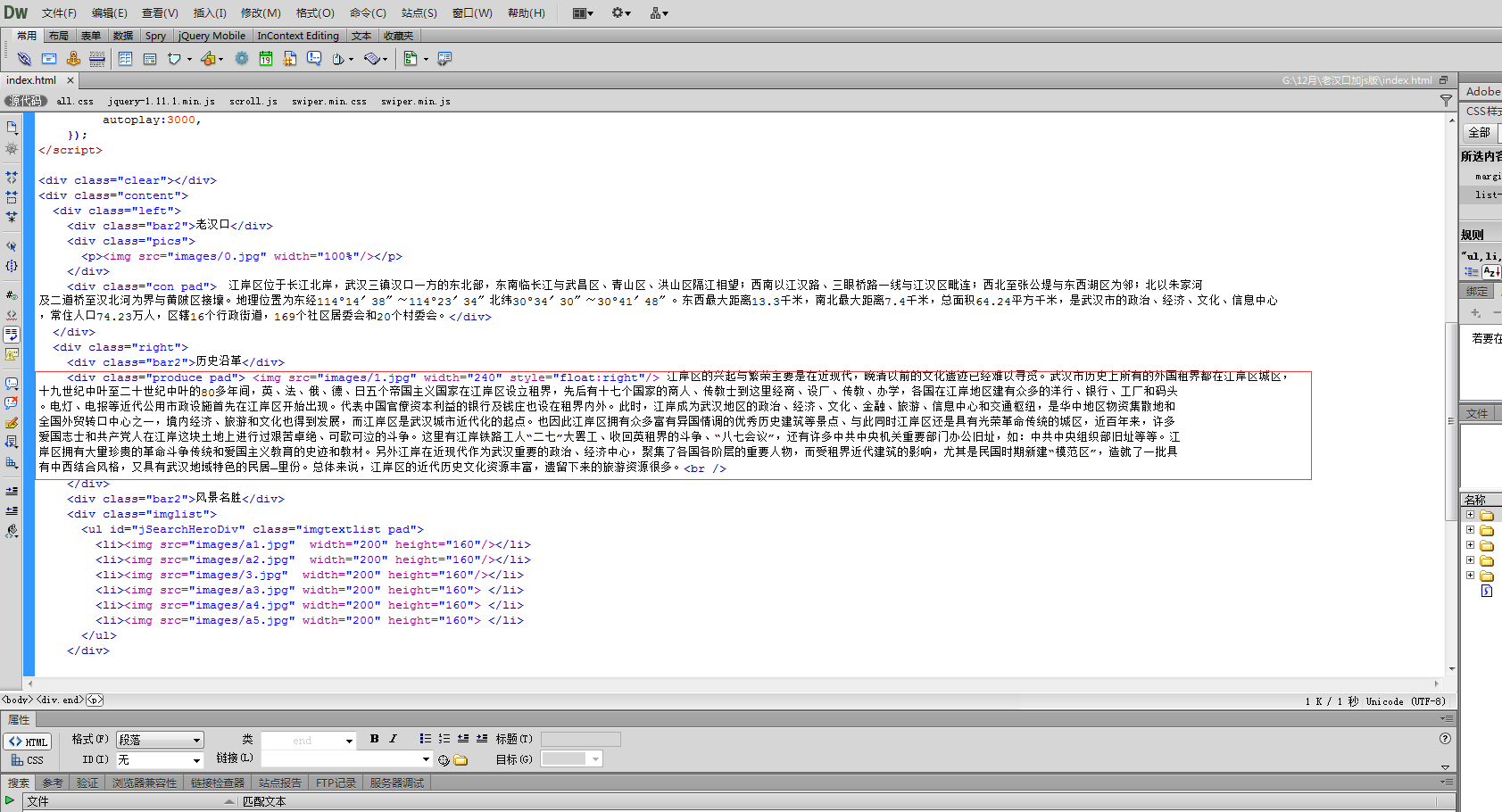The width and height of the screenshot is (1502, 812).
Task: Toggle Italic in the Properties panel
Action: click(x=393, y=739)
